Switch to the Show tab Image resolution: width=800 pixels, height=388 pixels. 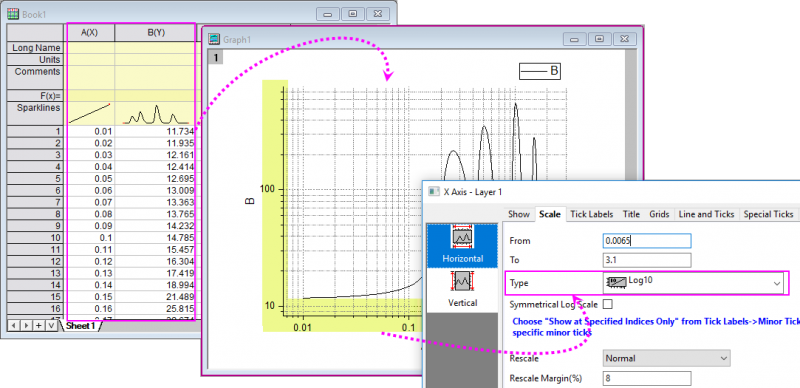point(518,214)
